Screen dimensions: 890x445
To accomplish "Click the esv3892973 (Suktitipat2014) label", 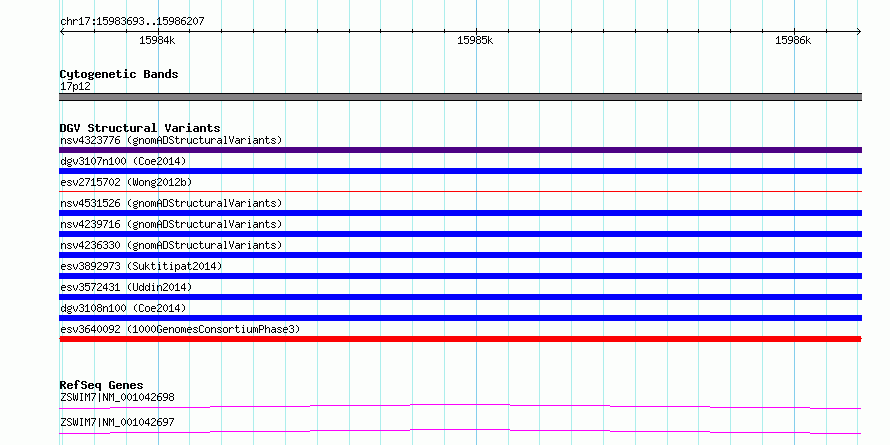I will (141, 266).
